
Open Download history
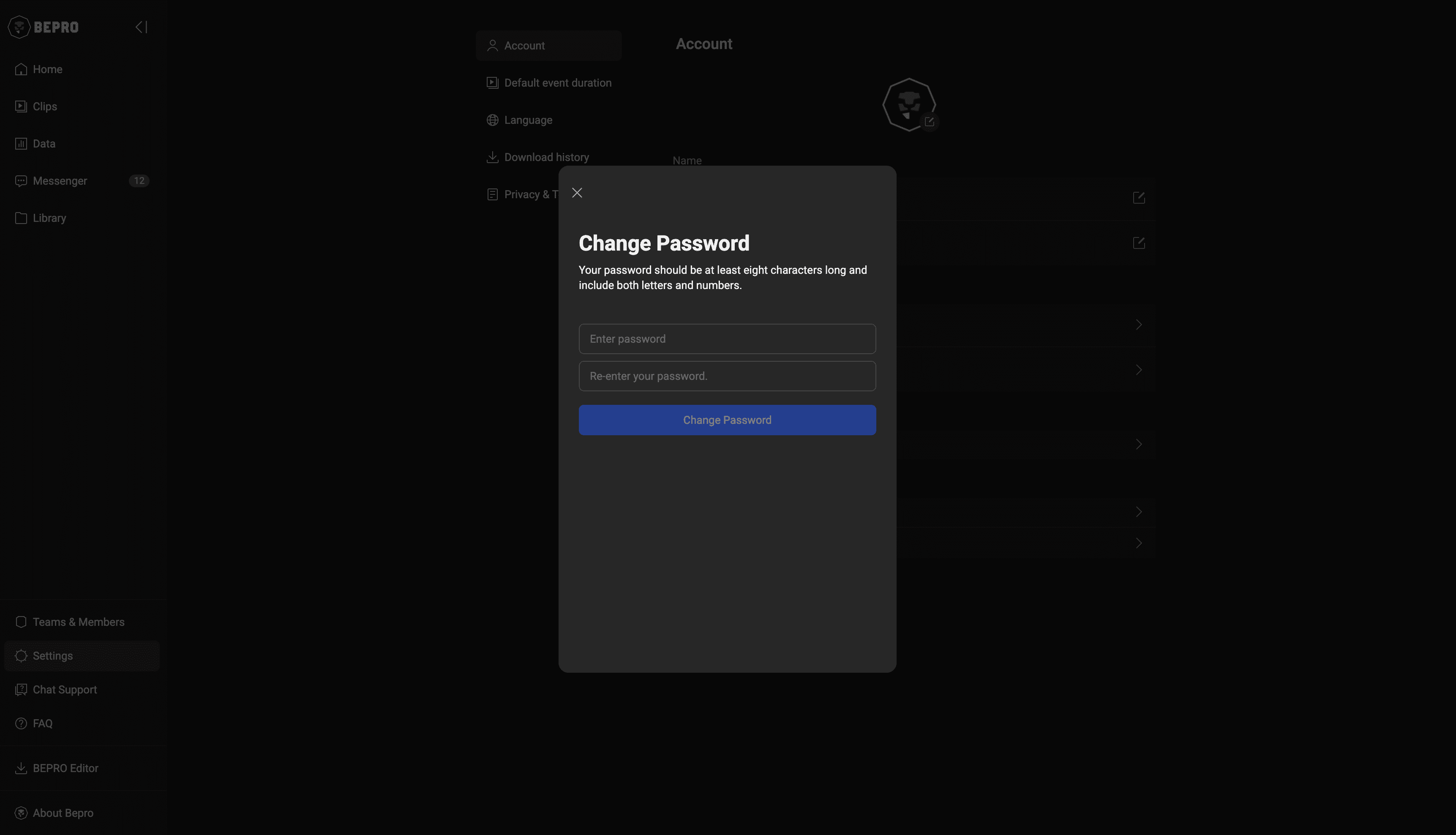pos(546,158)
